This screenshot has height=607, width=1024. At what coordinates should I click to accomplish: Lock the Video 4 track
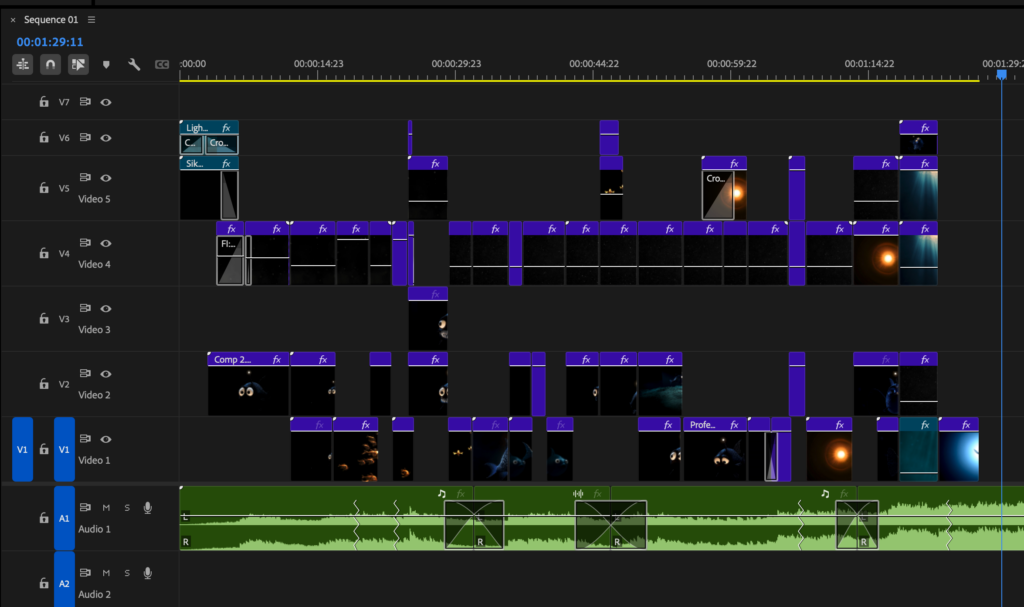pos(43,254)
